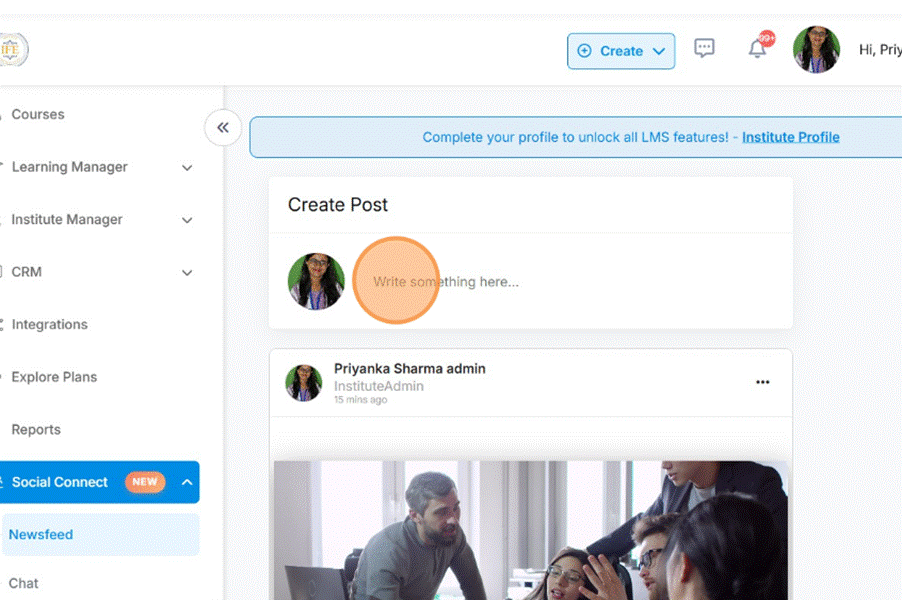Open the chat messages icon in header
Screen dimensions: 902x600
(x=705, y=49)
